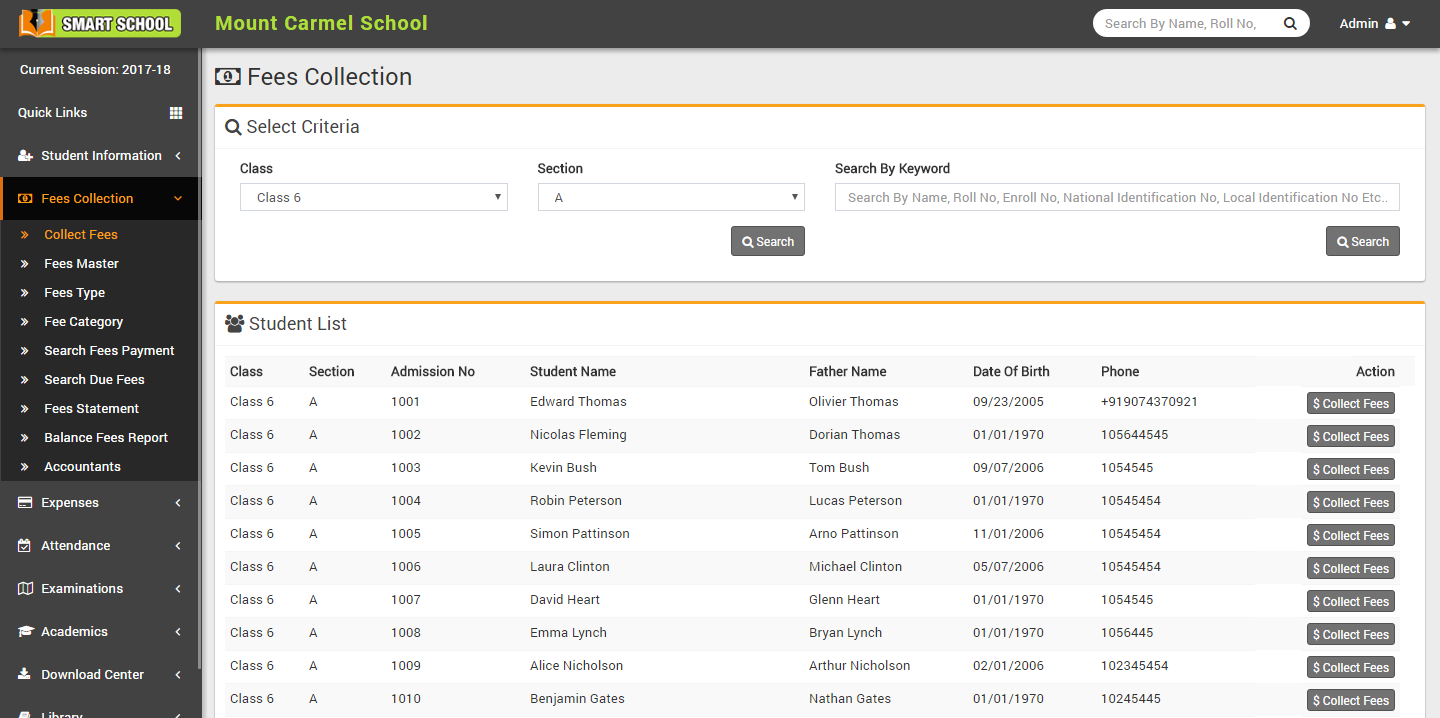Open the Fees Master submenu item

81,264
